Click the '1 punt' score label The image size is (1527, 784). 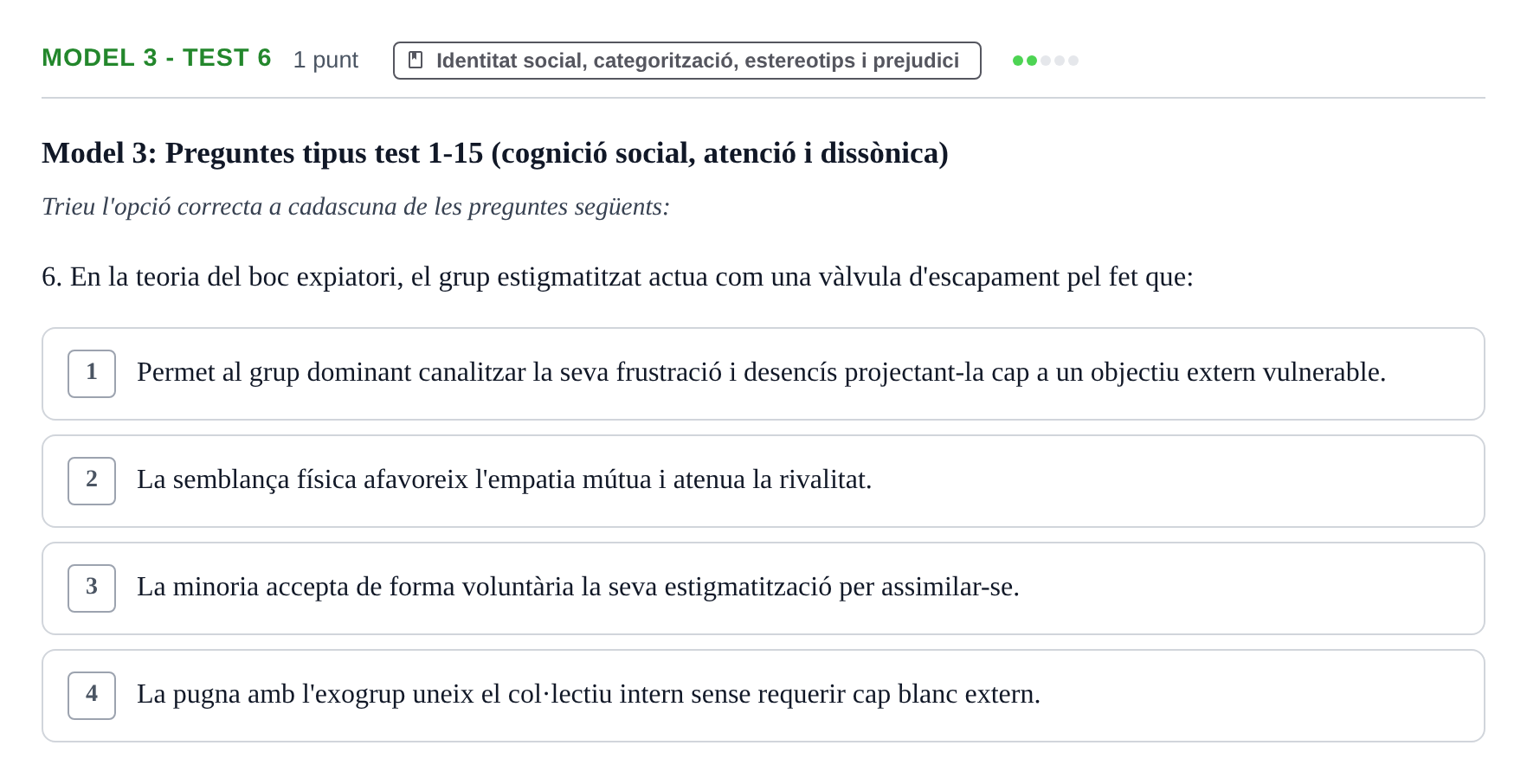point(325,60)
